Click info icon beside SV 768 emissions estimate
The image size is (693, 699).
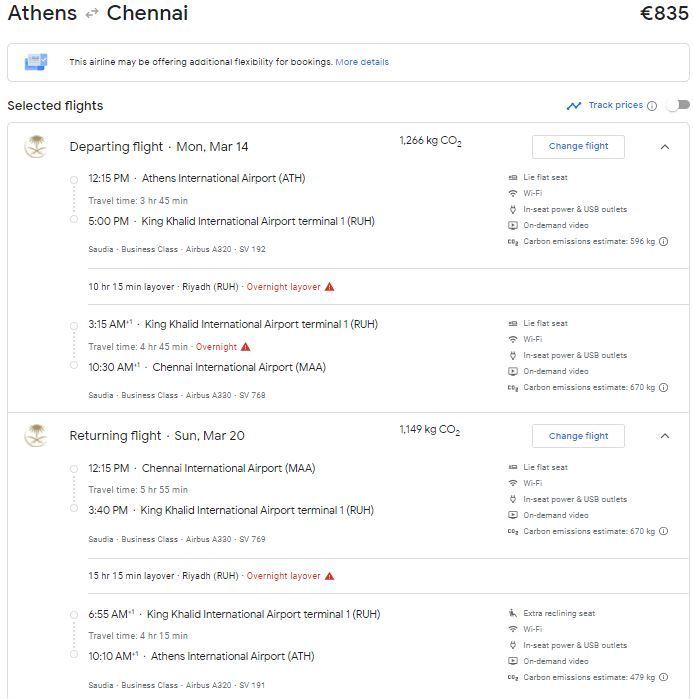tap(663, 388)
